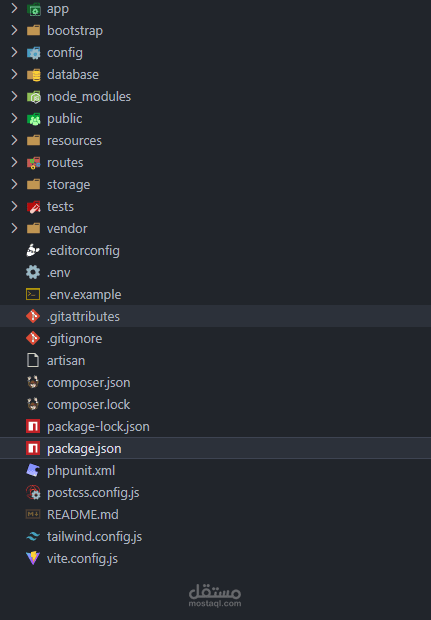
Task: Click the Vite icon beside vite.config.js
Action: (x=33, y=558)
